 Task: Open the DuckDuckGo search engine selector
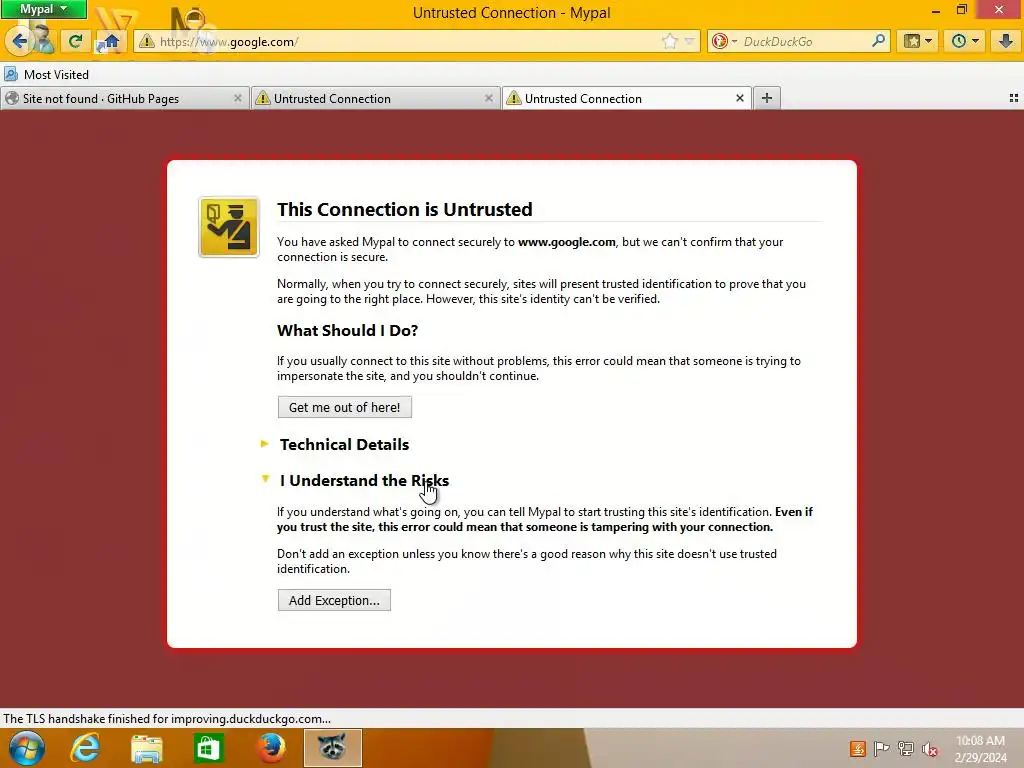[724, 42]
